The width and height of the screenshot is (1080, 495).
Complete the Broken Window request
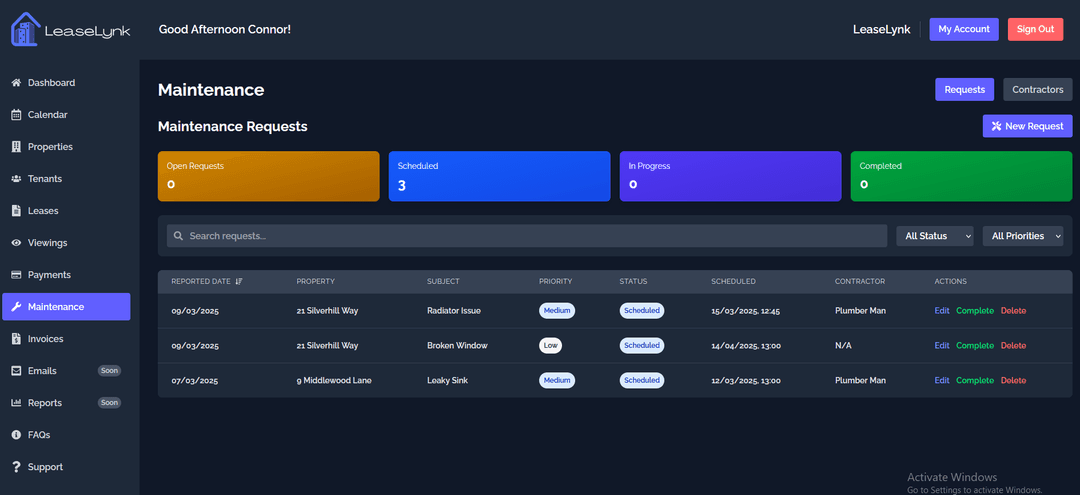[975, 346]
